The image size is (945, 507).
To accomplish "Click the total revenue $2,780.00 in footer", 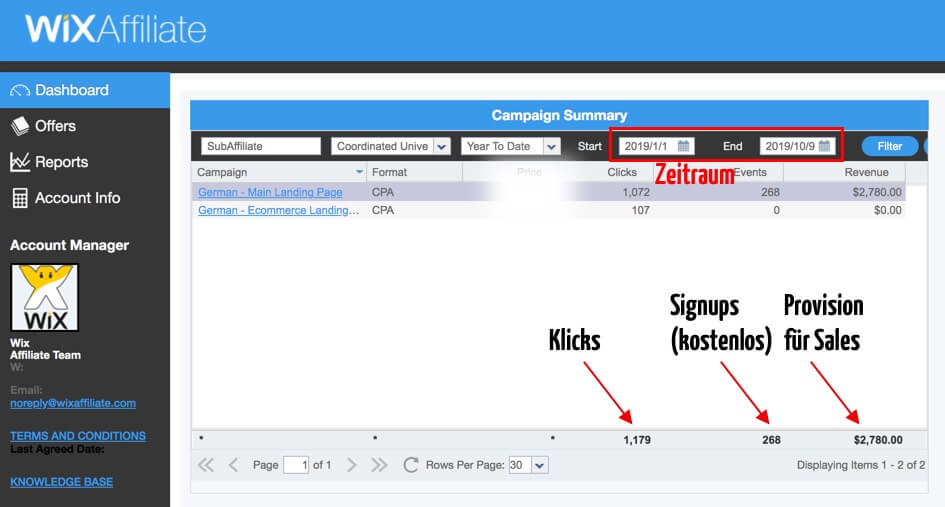I will point(878,440).
